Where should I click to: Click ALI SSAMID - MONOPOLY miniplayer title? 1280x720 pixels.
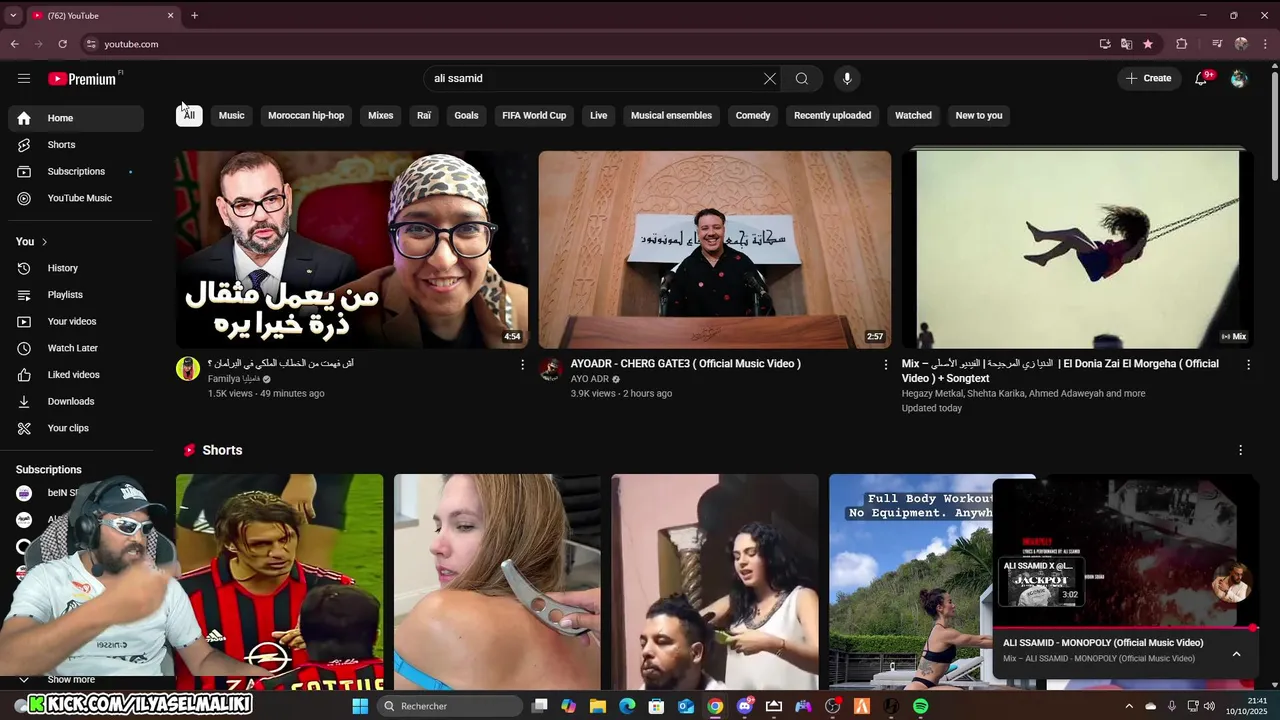pos(1103,643)
